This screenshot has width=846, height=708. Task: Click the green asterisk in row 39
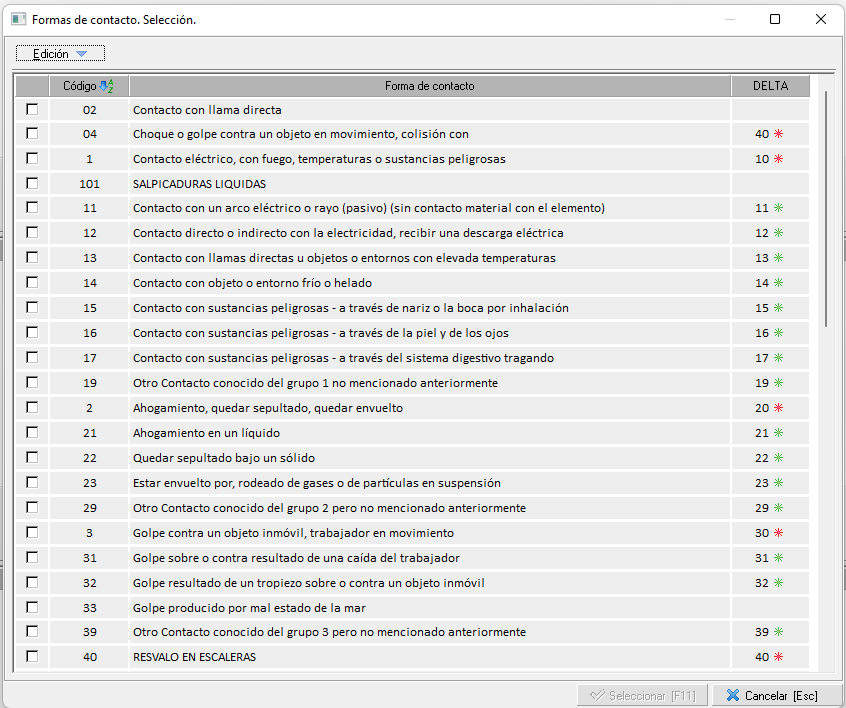778,633
